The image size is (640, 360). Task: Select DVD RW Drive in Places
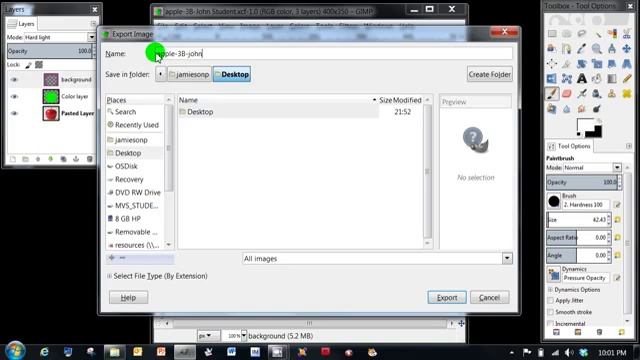tap(133, 192)
